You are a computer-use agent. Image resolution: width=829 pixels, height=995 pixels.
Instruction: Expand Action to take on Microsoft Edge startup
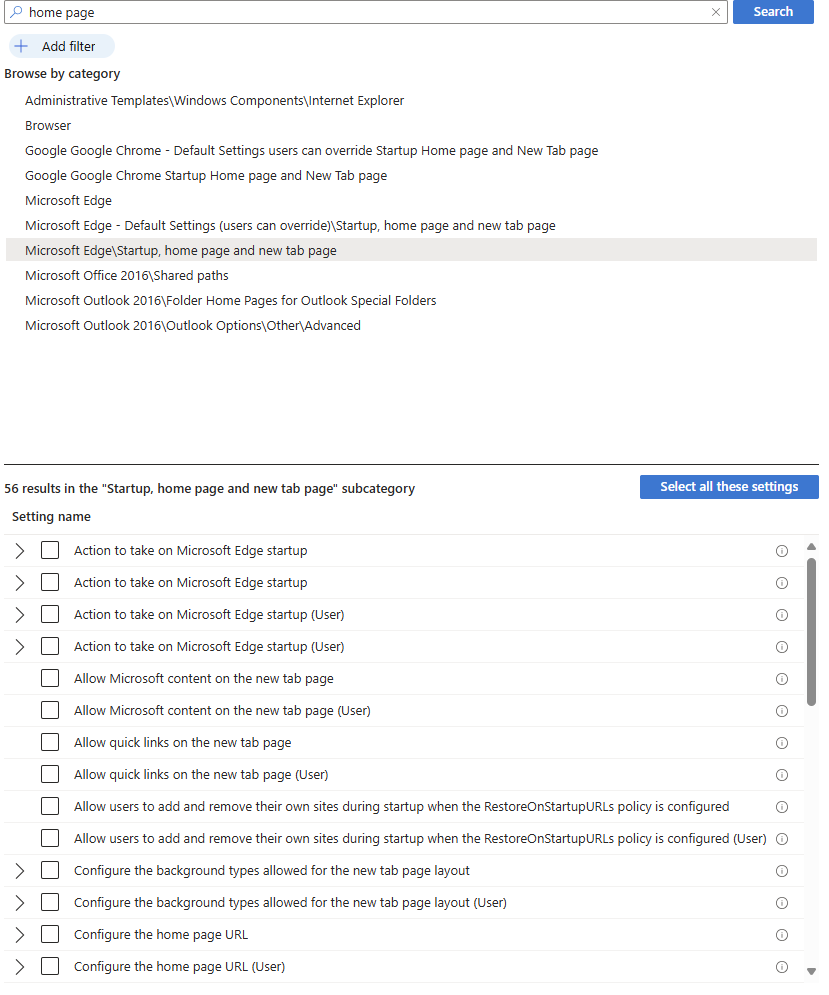[x=19, y=550]
